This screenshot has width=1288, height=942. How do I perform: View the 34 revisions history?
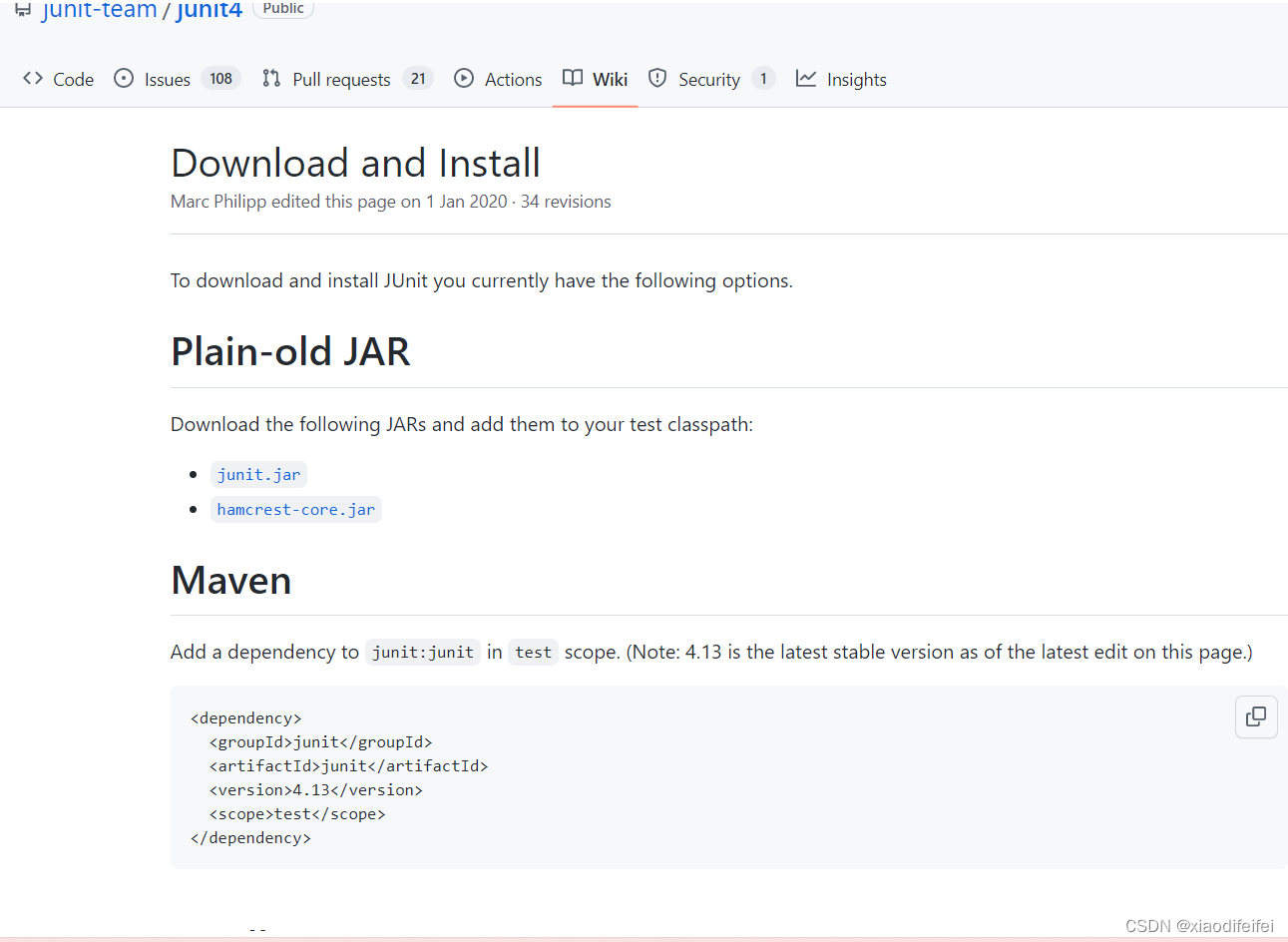point(566,202)
